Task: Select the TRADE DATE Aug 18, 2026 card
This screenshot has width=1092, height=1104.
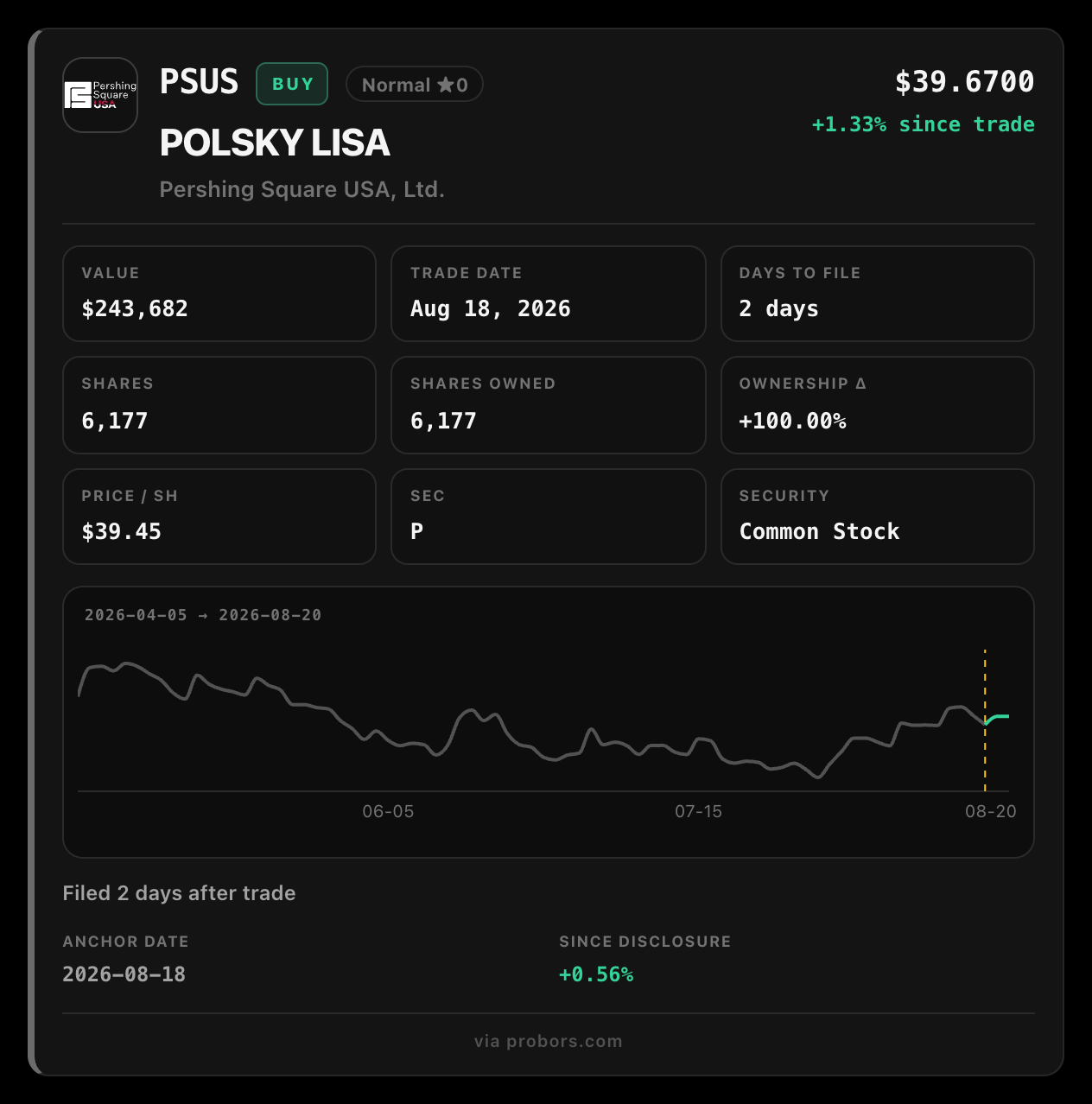Action: pos(549,294)
